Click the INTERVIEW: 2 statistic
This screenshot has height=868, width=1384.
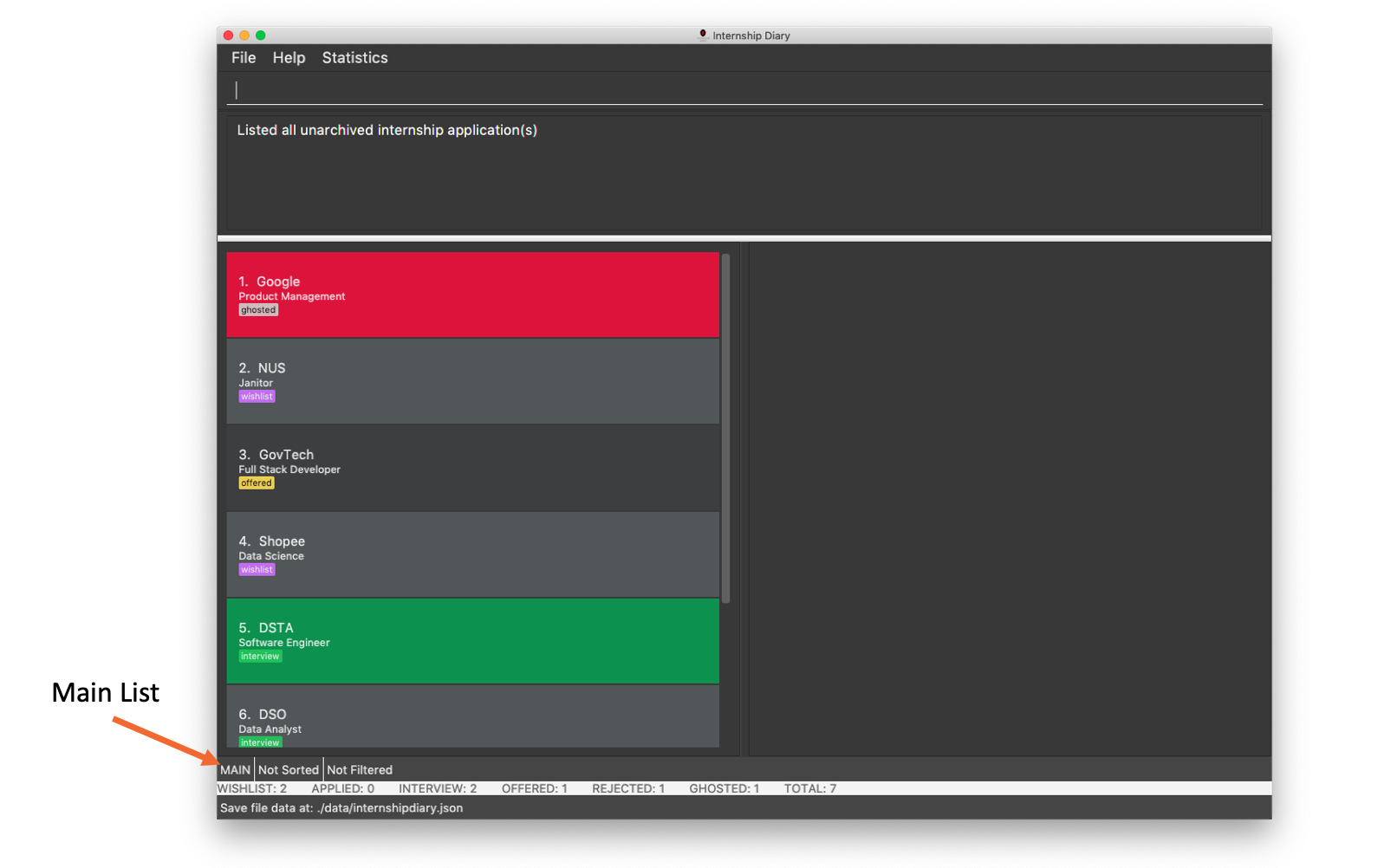(438, 789)
